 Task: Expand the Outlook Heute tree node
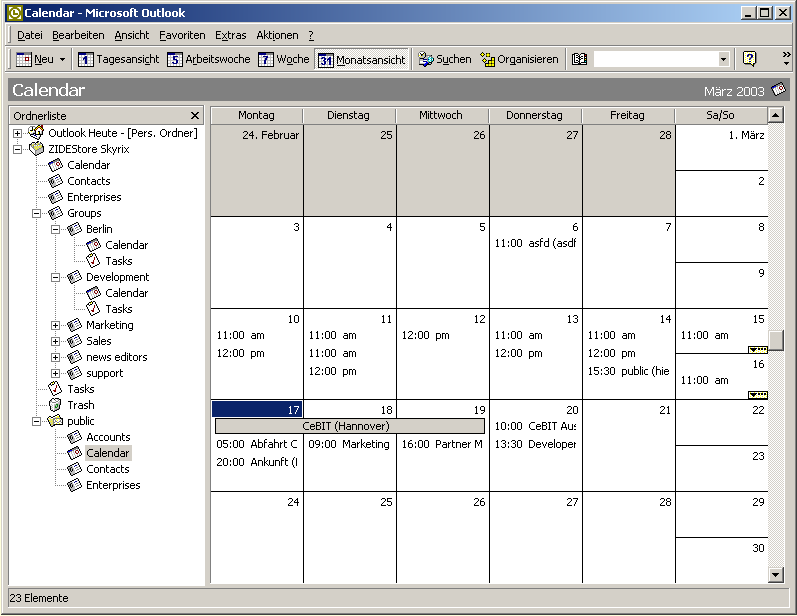[17, 133]
